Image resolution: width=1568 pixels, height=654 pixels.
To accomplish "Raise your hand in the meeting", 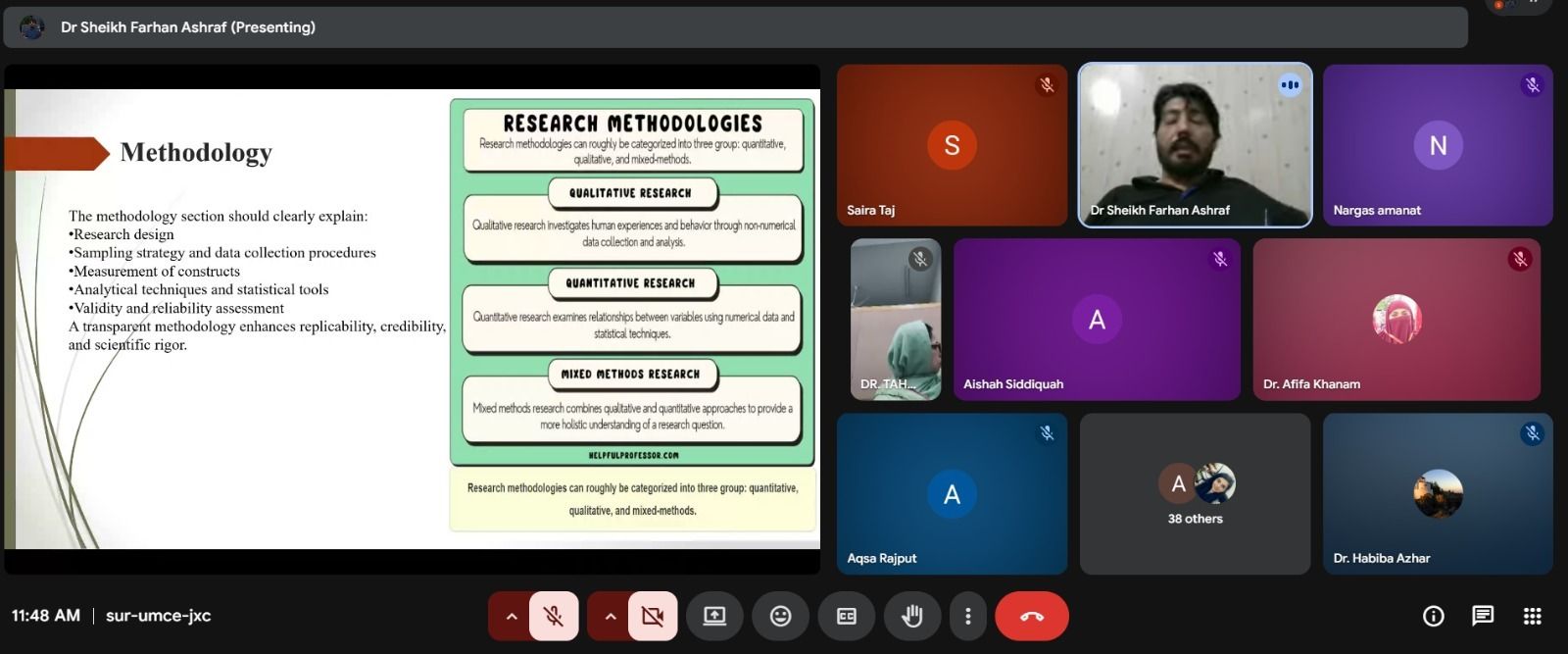I will (911, 616).
